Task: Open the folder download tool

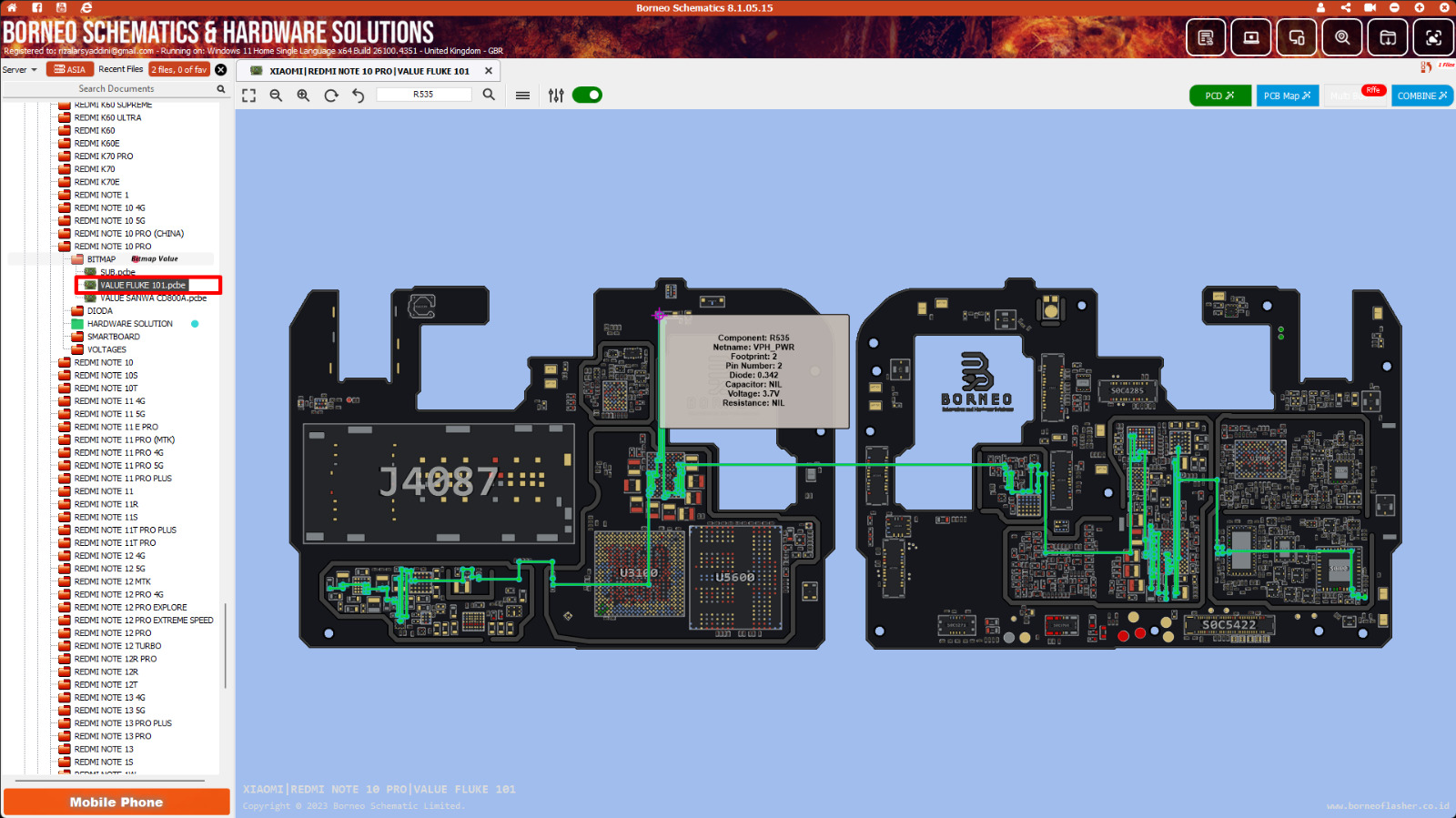Action: point(1388,37)
